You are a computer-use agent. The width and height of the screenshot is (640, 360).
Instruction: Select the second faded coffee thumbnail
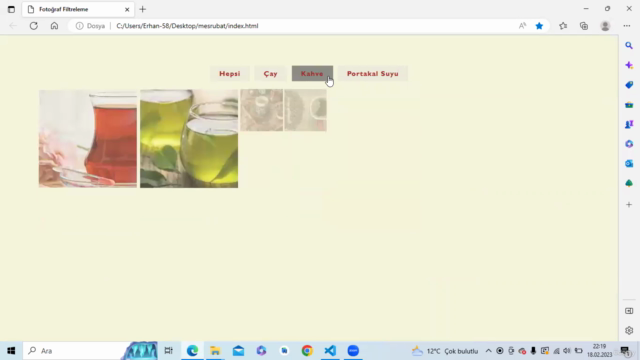coord(306,110)
